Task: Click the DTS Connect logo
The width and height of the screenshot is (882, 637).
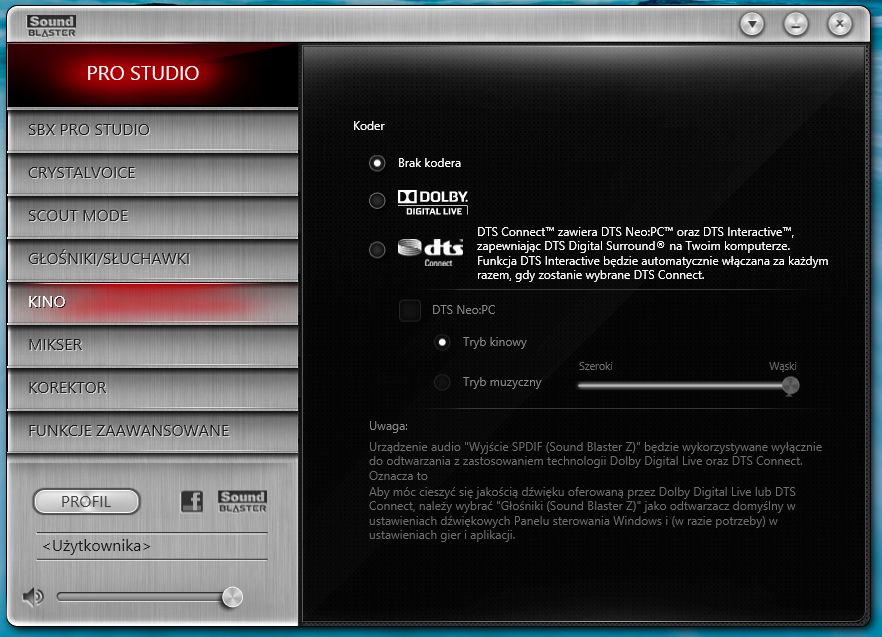Action: pos(430,252)
